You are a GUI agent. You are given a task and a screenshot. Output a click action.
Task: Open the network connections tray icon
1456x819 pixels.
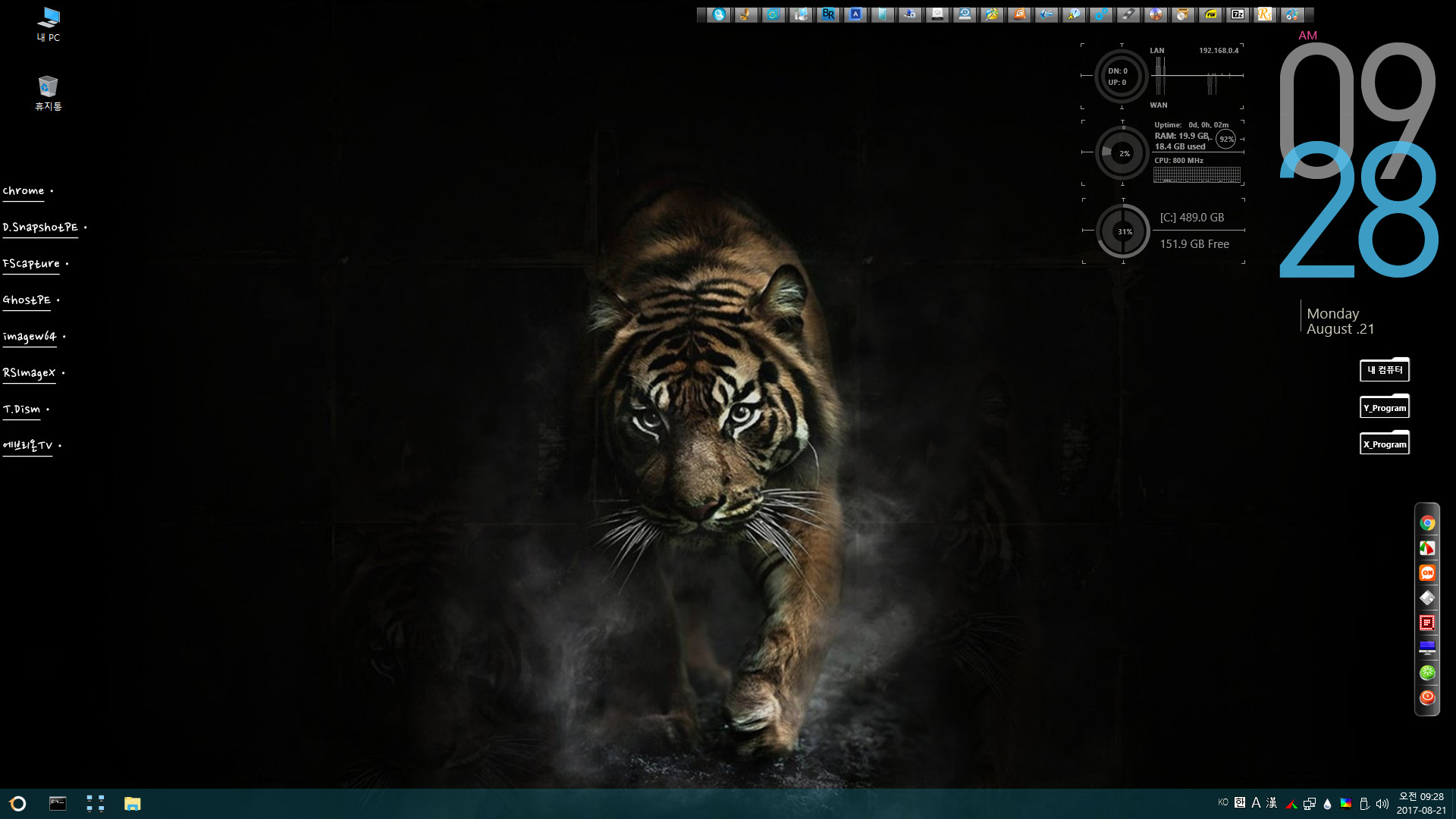pyautogui.click(x=1310, y=804)
